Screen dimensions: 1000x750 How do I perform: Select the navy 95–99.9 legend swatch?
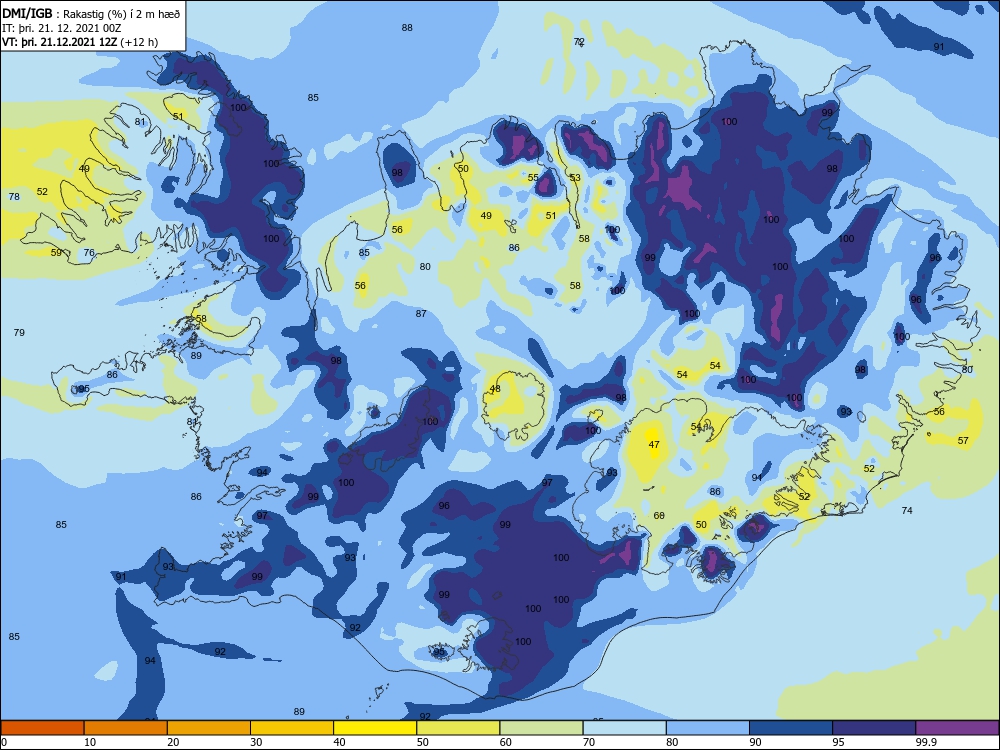pyautogui.click(x=874, y=728)
